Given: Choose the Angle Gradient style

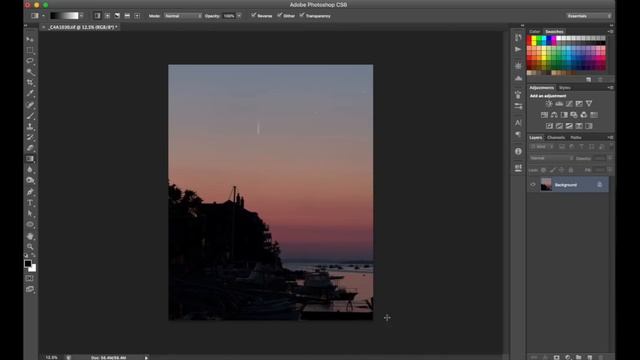Looking at the screenshot, I should click(117, 16).
